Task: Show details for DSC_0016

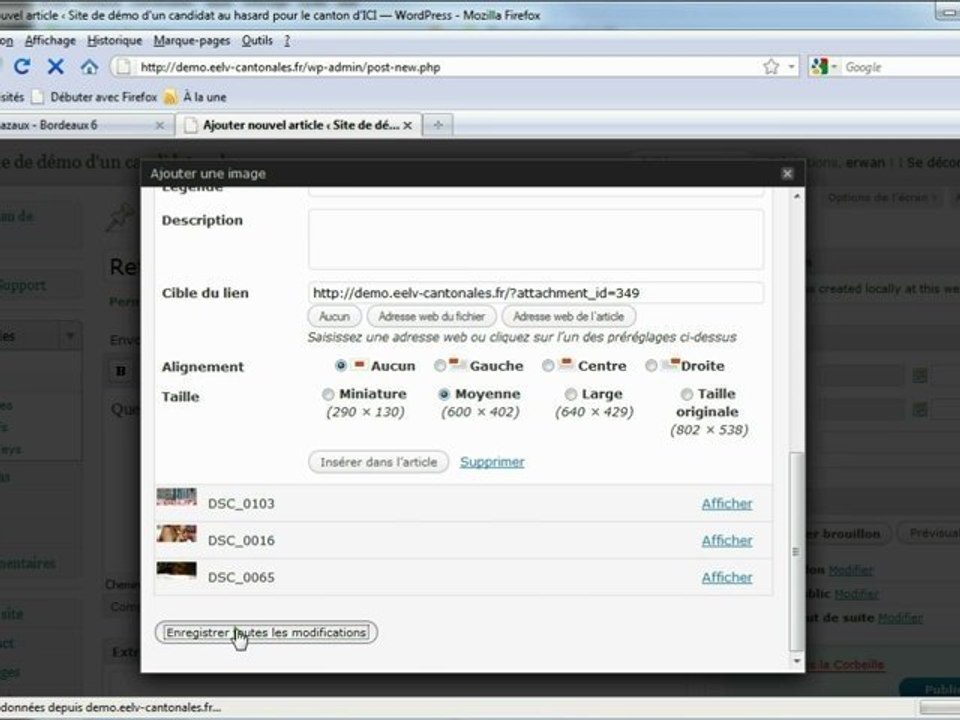Action: pos(727,541)
